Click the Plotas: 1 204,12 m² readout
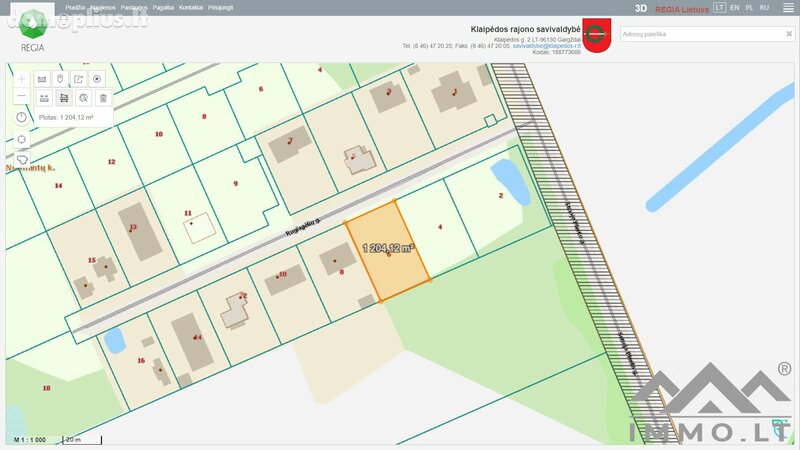 click(x=66, y=117)
